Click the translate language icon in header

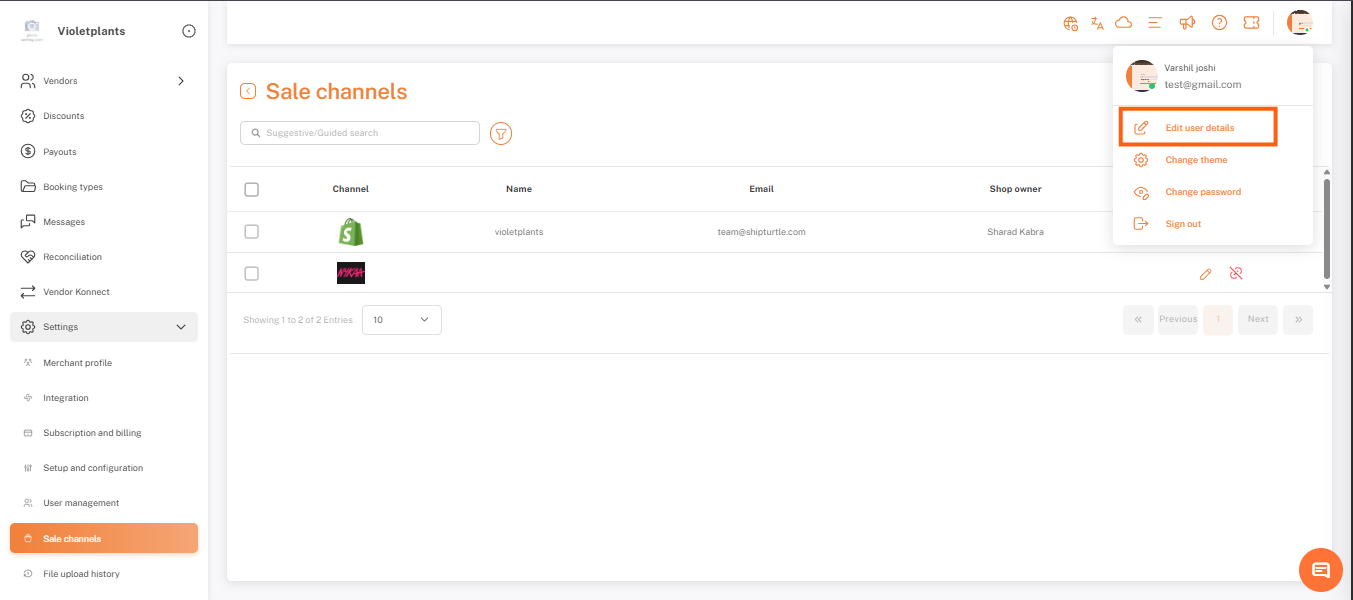tap(1097, 23)
